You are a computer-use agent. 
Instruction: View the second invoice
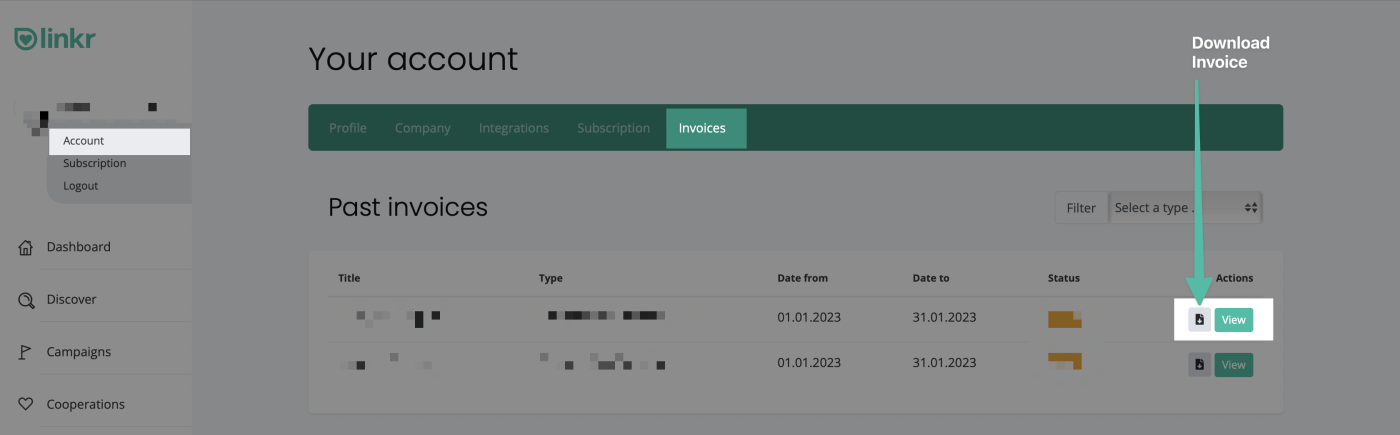[1233, 365]
